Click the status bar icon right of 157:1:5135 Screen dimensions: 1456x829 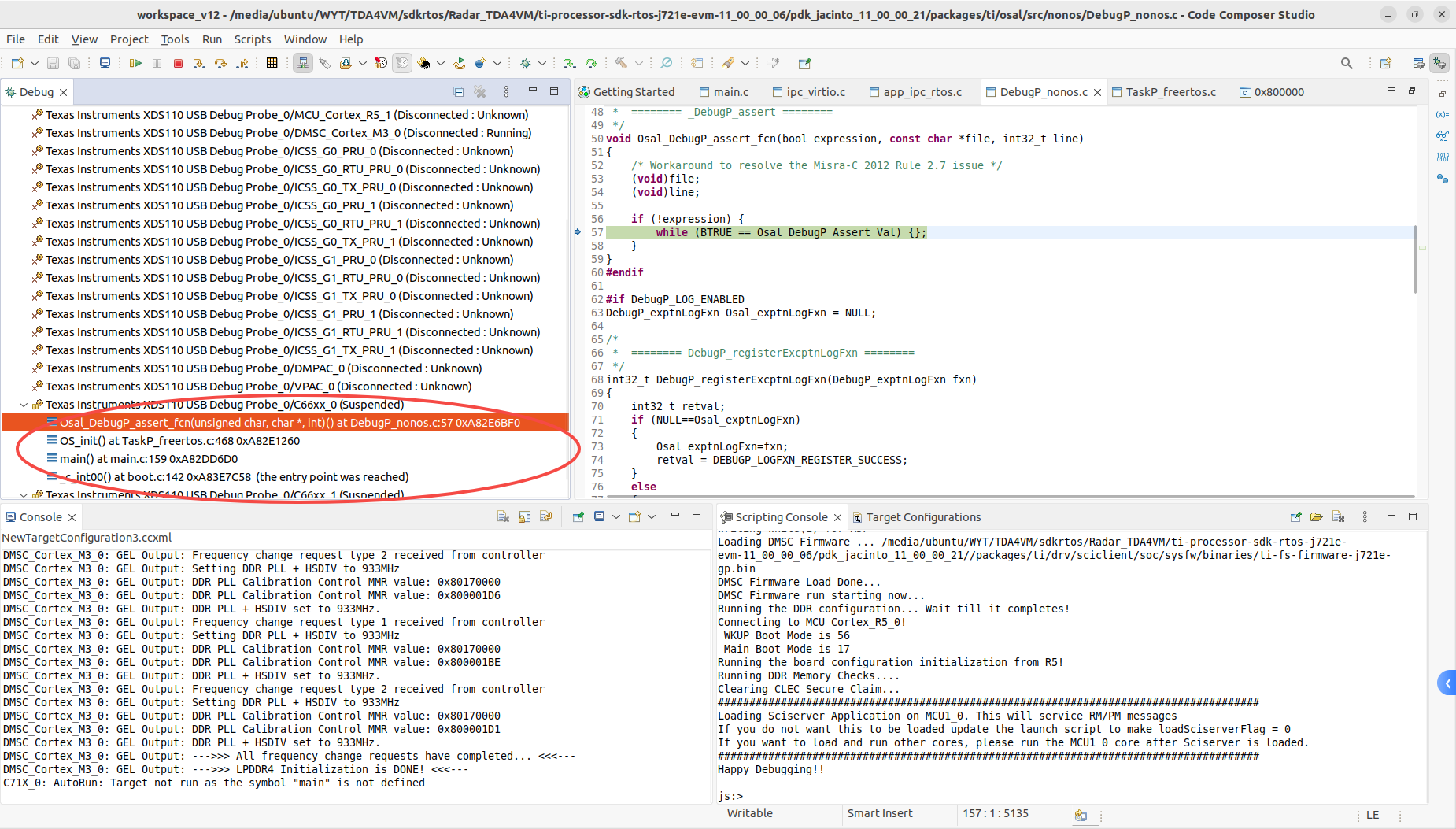[1081, 815]
